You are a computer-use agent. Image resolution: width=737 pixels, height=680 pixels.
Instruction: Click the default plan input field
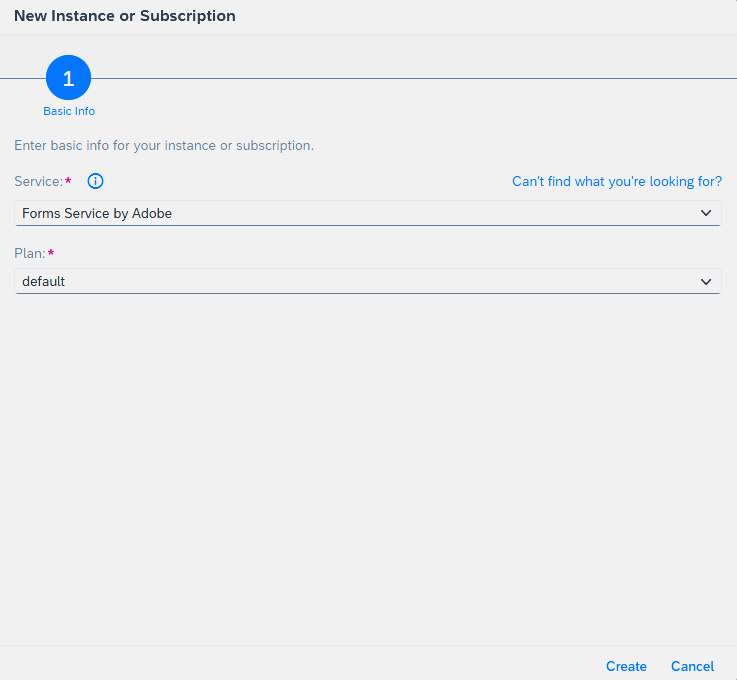pos(368,281)
